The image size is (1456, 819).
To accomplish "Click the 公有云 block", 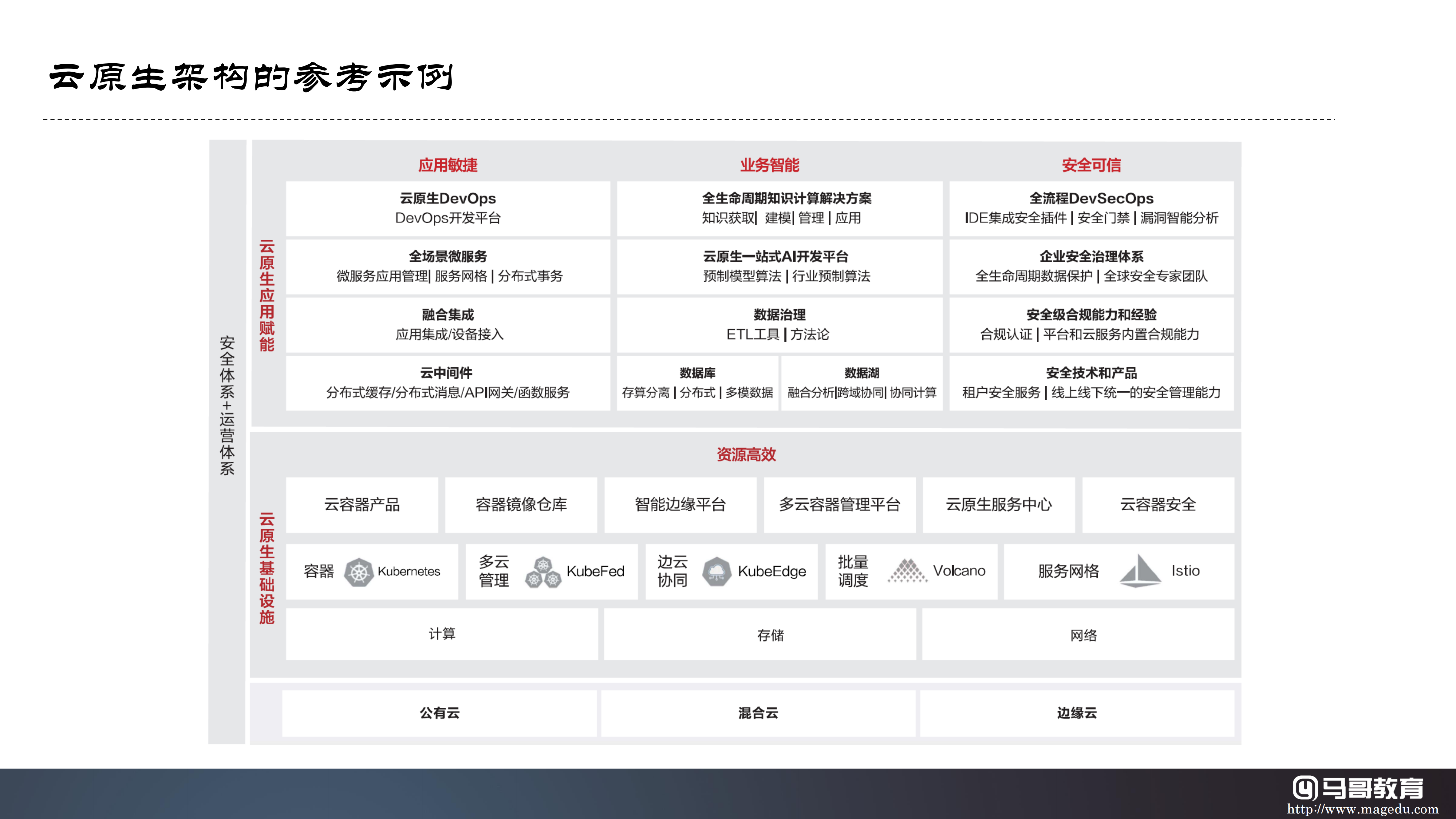I will click(439, 713).
